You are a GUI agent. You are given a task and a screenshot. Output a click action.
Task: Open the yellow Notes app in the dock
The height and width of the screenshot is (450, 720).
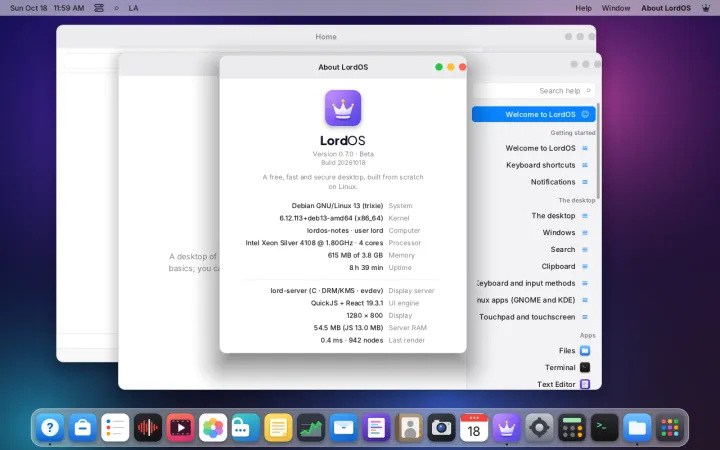278,428
